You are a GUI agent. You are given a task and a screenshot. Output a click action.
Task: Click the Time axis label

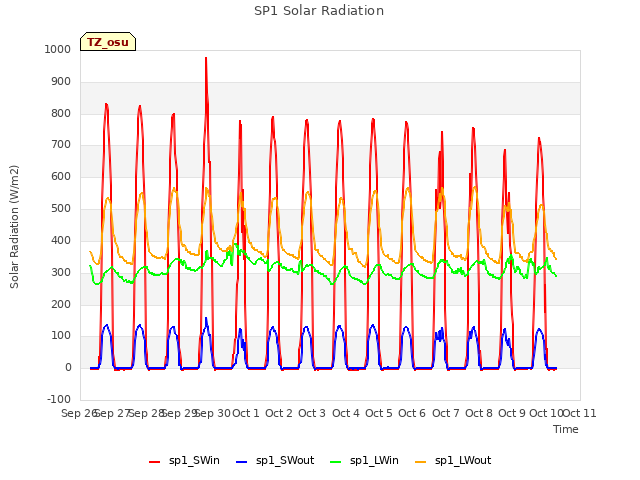[x=566, y=429]
